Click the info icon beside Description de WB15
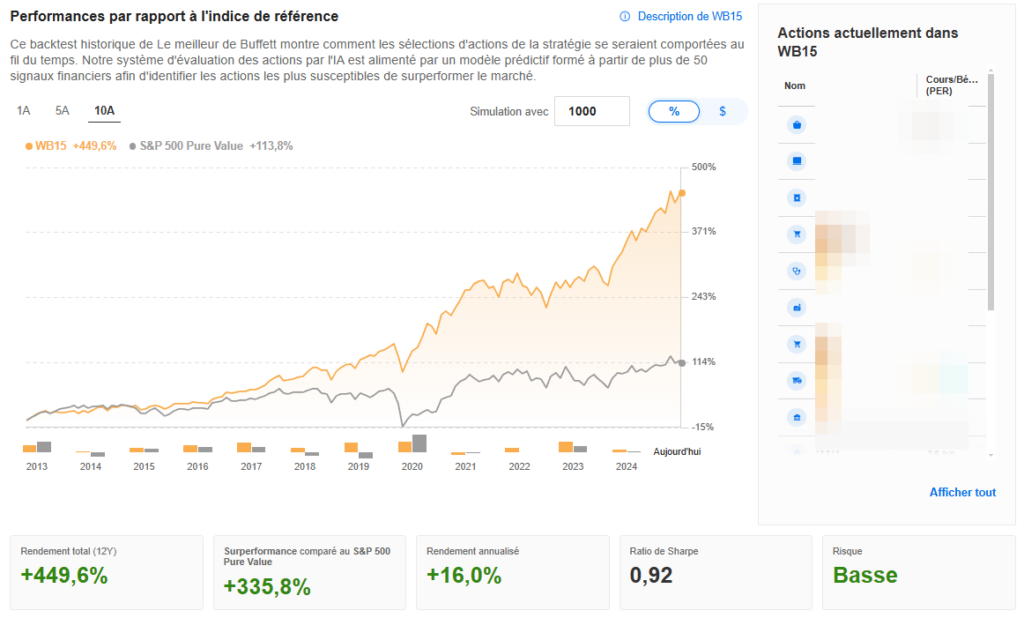Viewport: 1024px width, 618px height. (x=625, y=16)
